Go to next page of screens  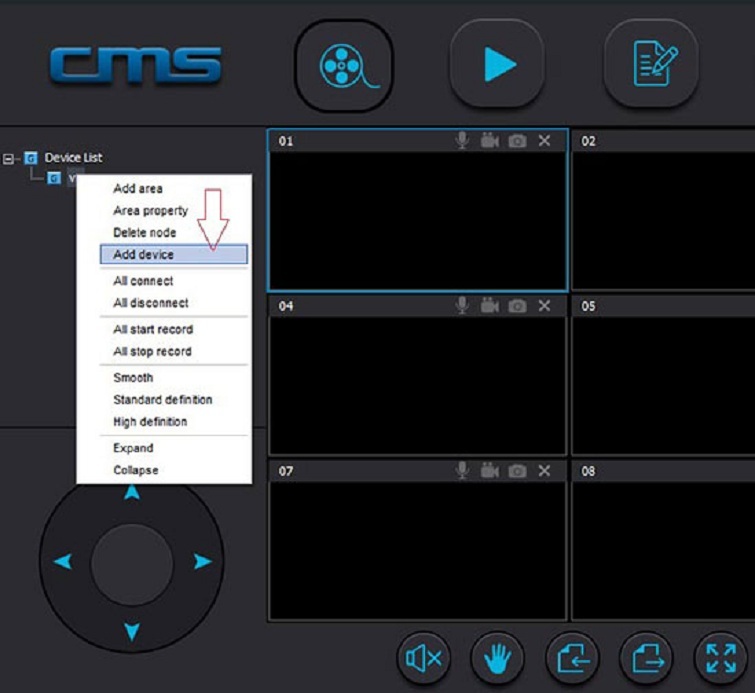pos(646,657)
